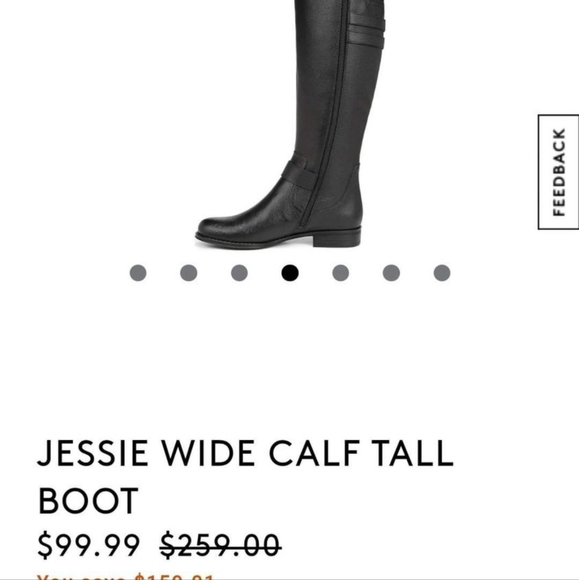This screenshot has height=580, width=579.
Task: Jump to the fifth carousel dot
Action: coord(341,273)
